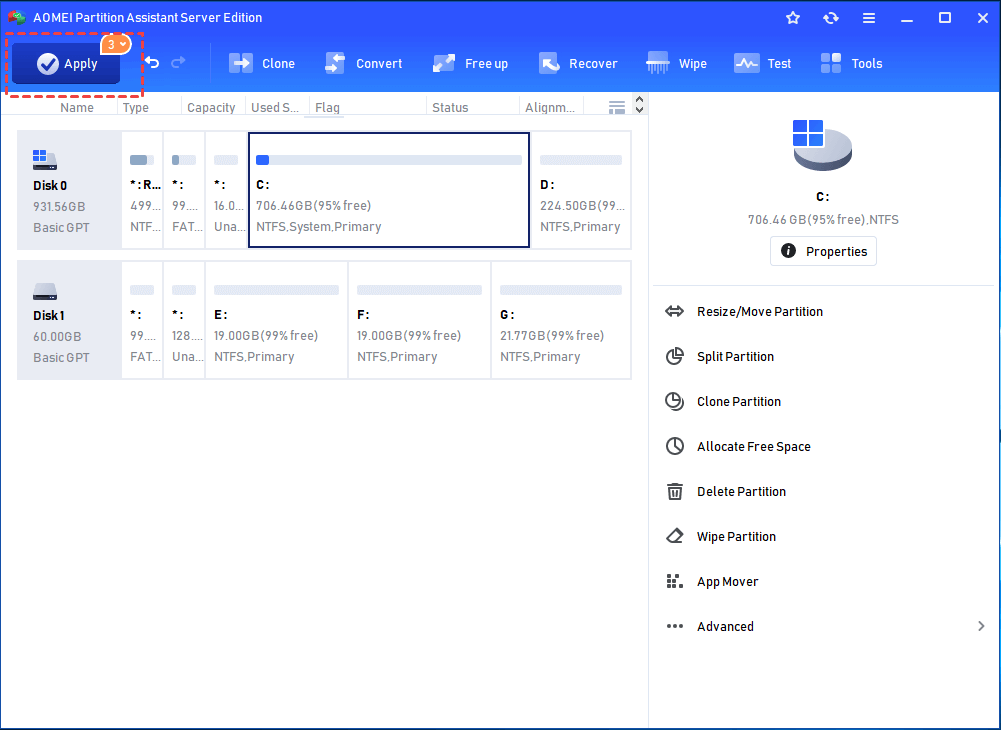Click the scroll up arrow of the disk list
This screenshot has height=730, width=1001.
[x=640, y=100]
